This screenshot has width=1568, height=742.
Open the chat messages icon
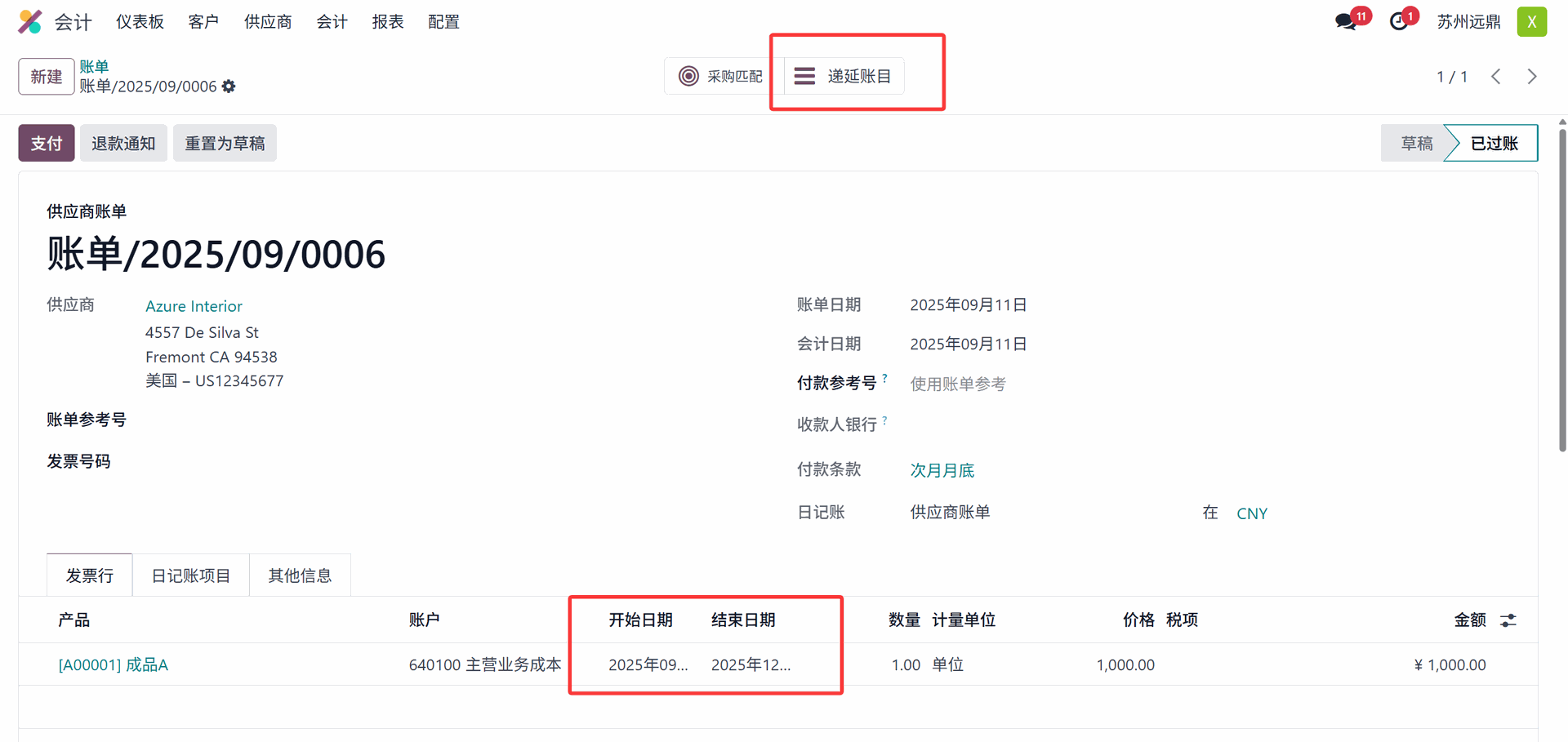point(1345,22)
